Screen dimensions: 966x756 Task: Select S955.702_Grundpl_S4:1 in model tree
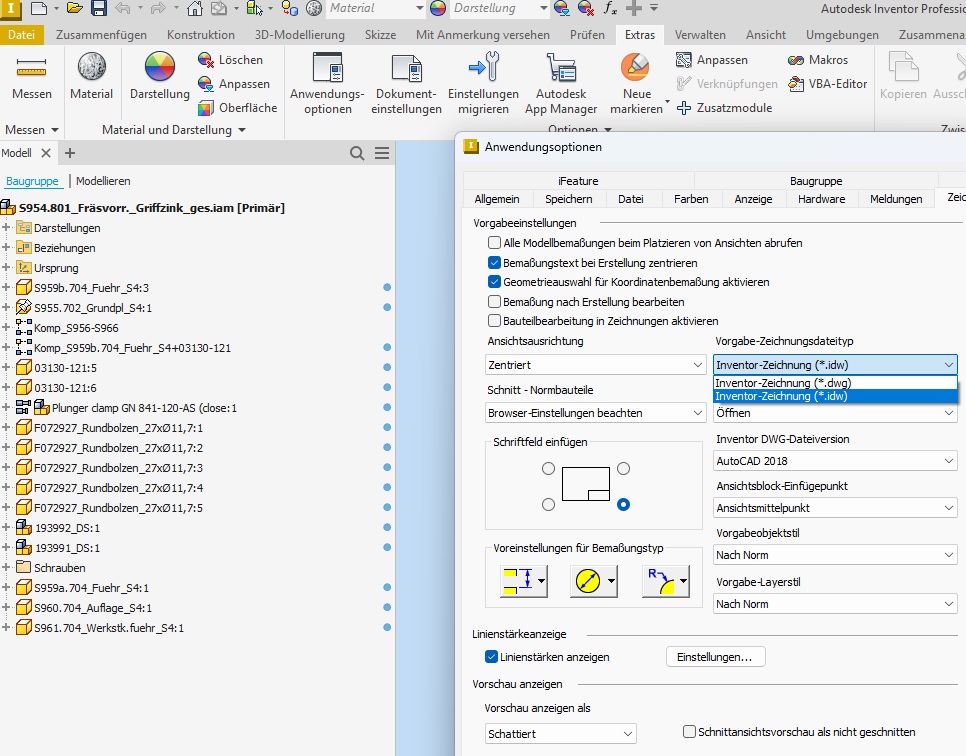[92, 308]
